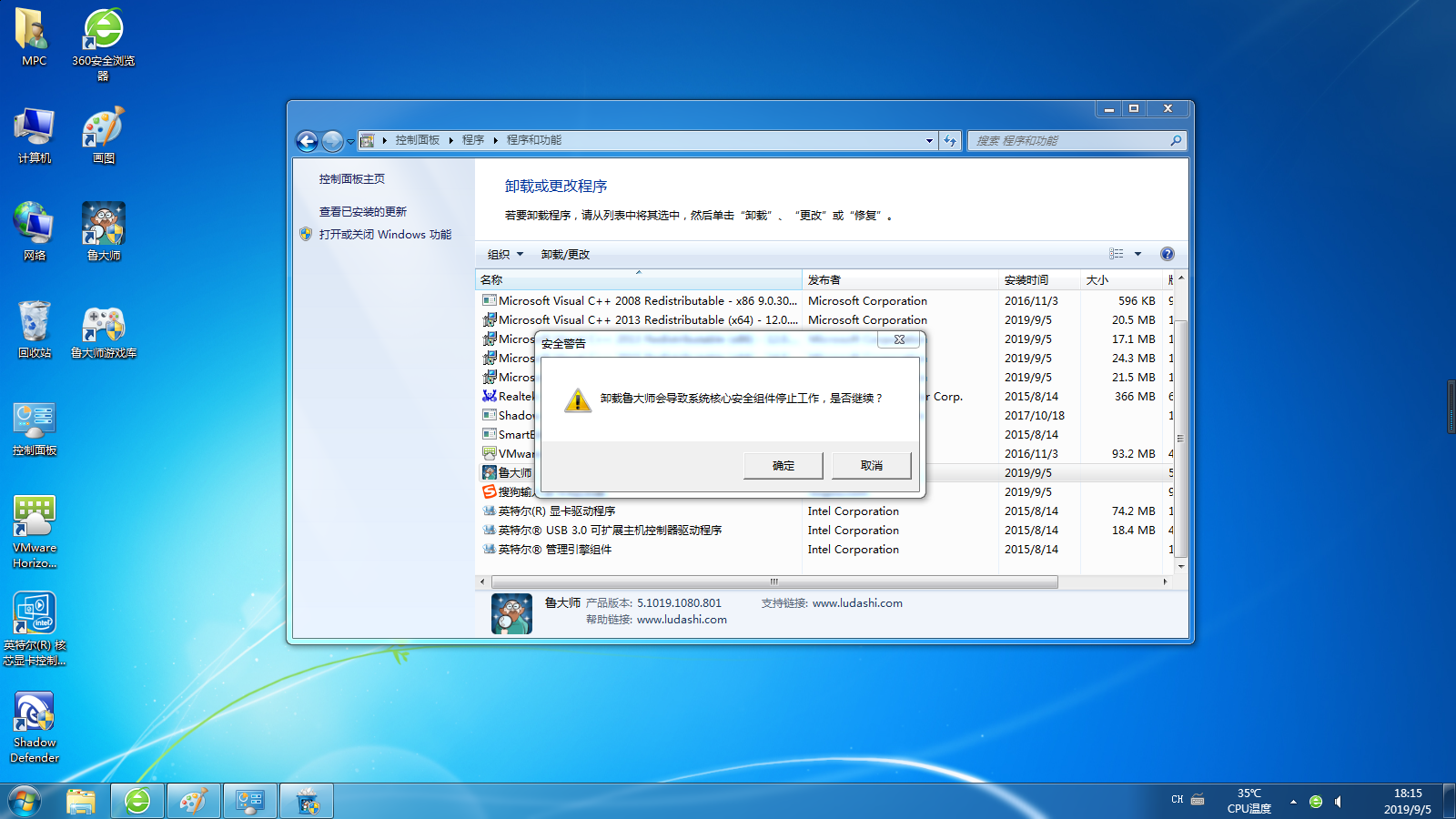The width and height of the screenshot is (1456, 819).
Task: Click the search 程序和功能 field
Action: [1077, 140]
